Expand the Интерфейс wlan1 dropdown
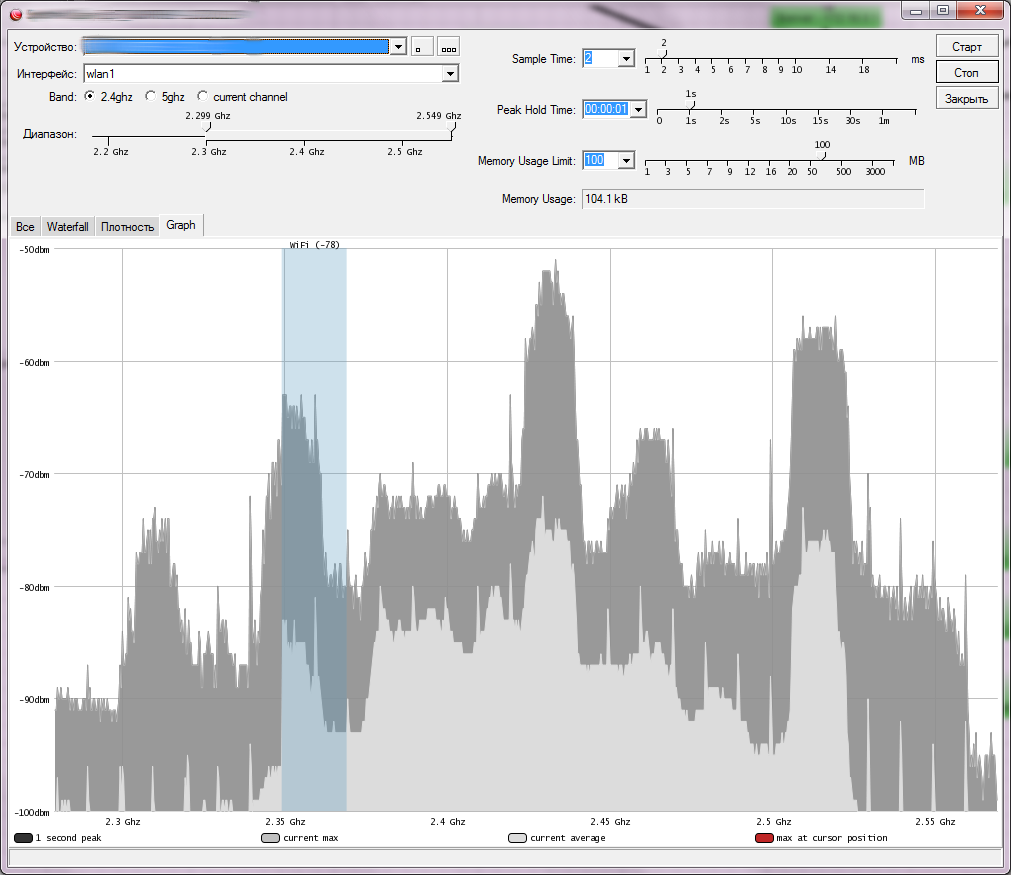 tap(450, 74)
